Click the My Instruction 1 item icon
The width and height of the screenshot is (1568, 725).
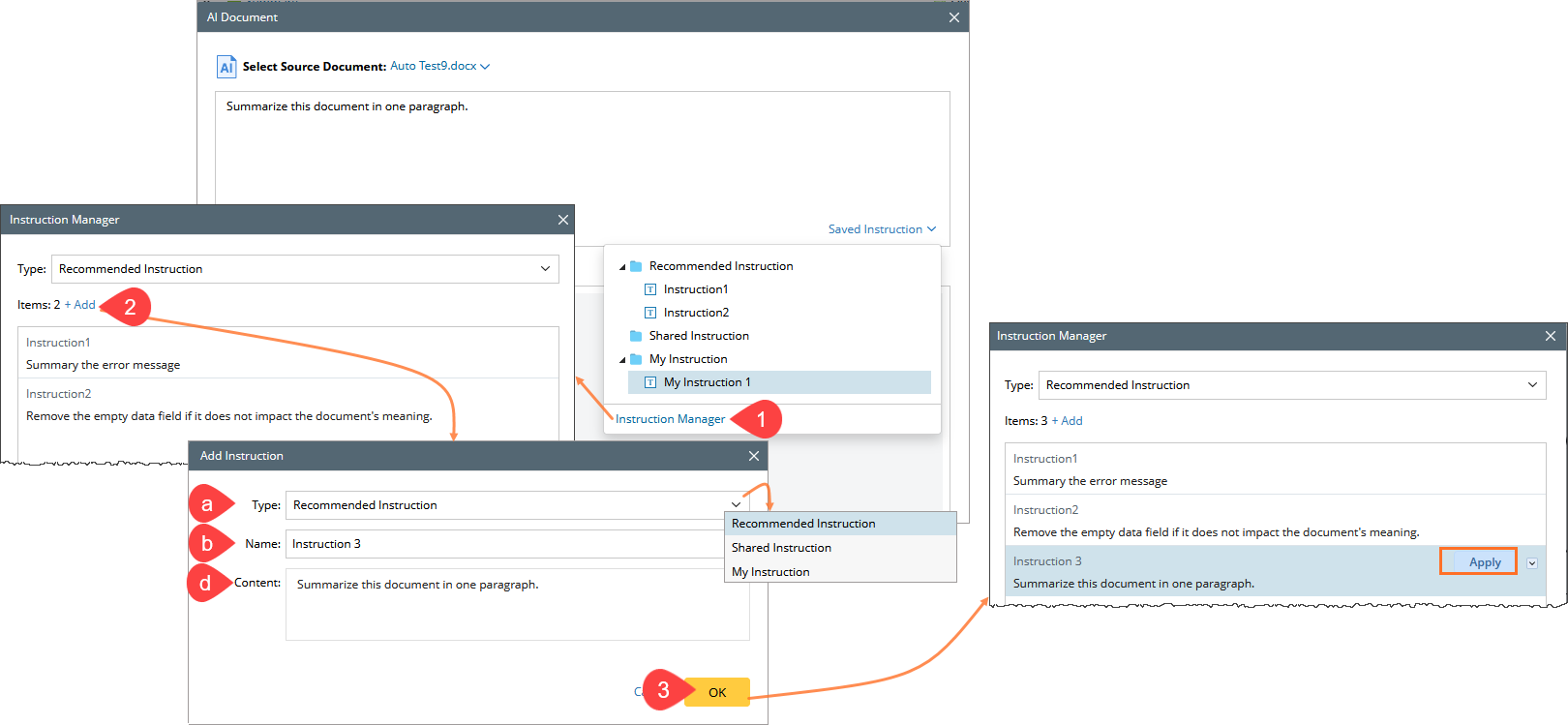coord(650,382)
